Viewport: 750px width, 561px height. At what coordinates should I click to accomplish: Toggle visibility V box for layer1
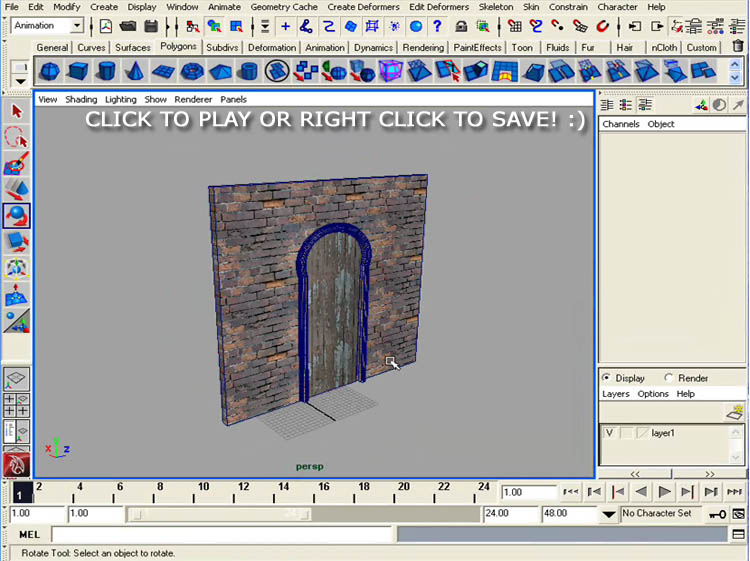point(609,433)
